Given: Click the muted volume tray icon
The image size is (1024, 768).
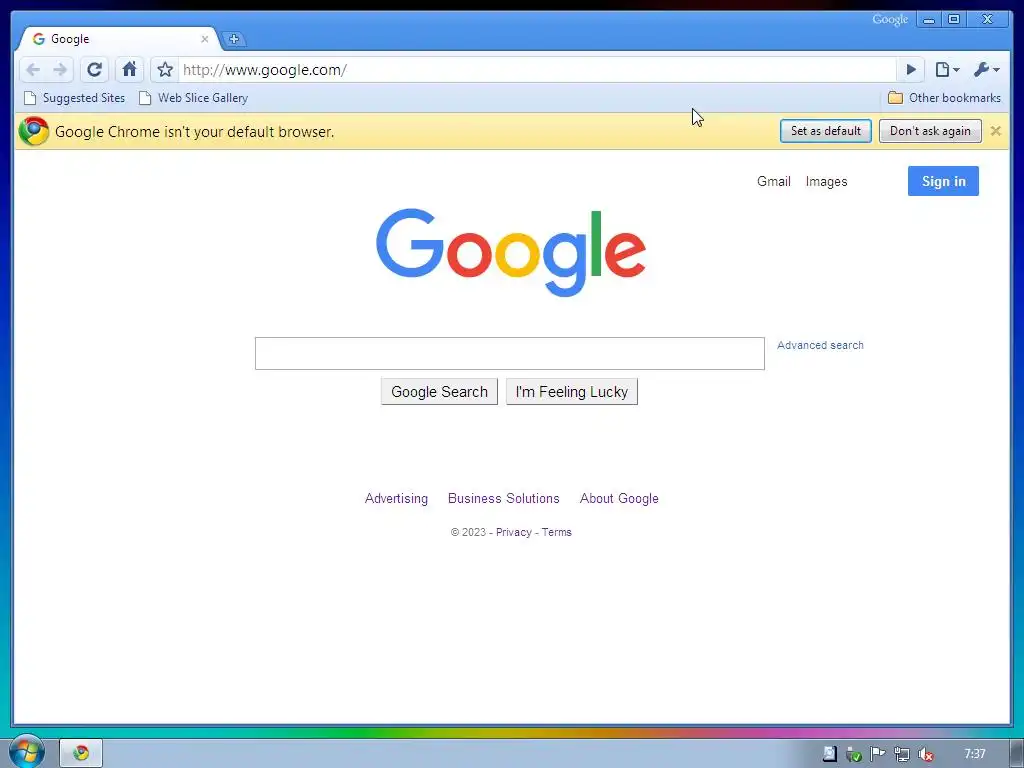Looking at the screenshot, I should tap(925, 754).
